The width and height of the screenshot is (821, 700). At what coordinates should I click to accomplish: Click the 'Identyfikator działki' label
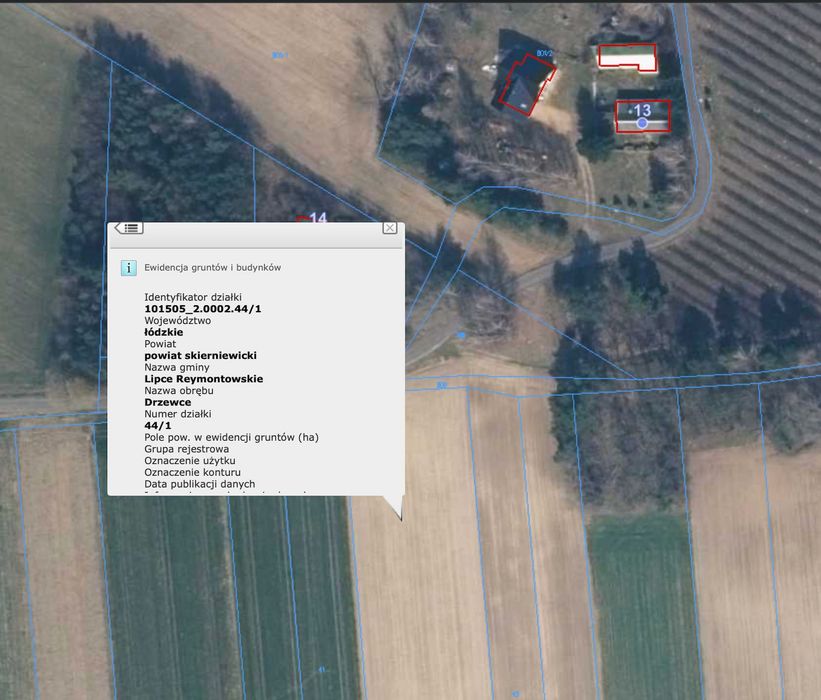tap(193, 297)
